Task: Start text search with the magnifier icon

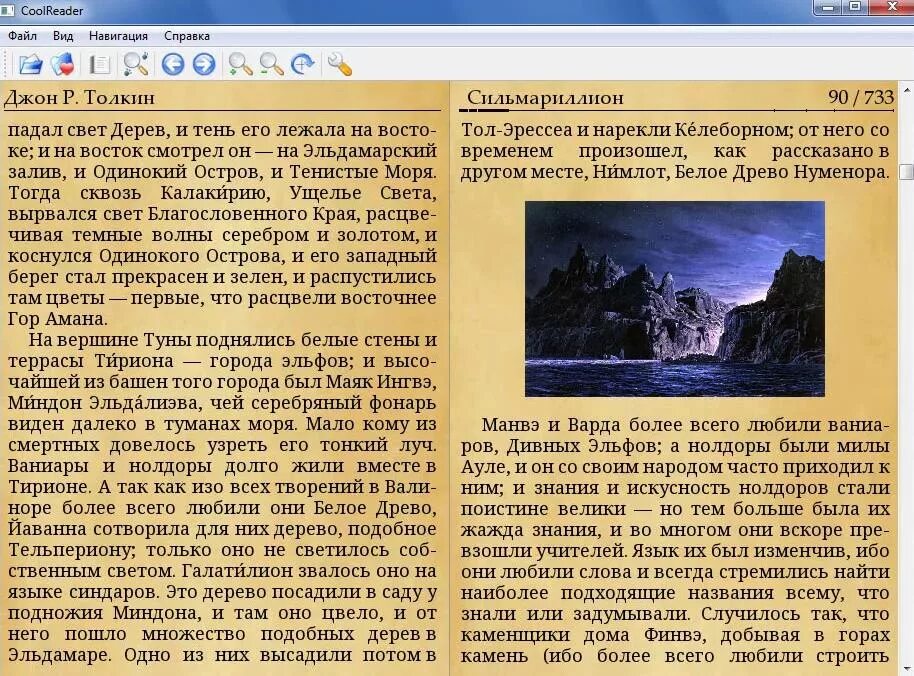Action: (x=133, y=63)
